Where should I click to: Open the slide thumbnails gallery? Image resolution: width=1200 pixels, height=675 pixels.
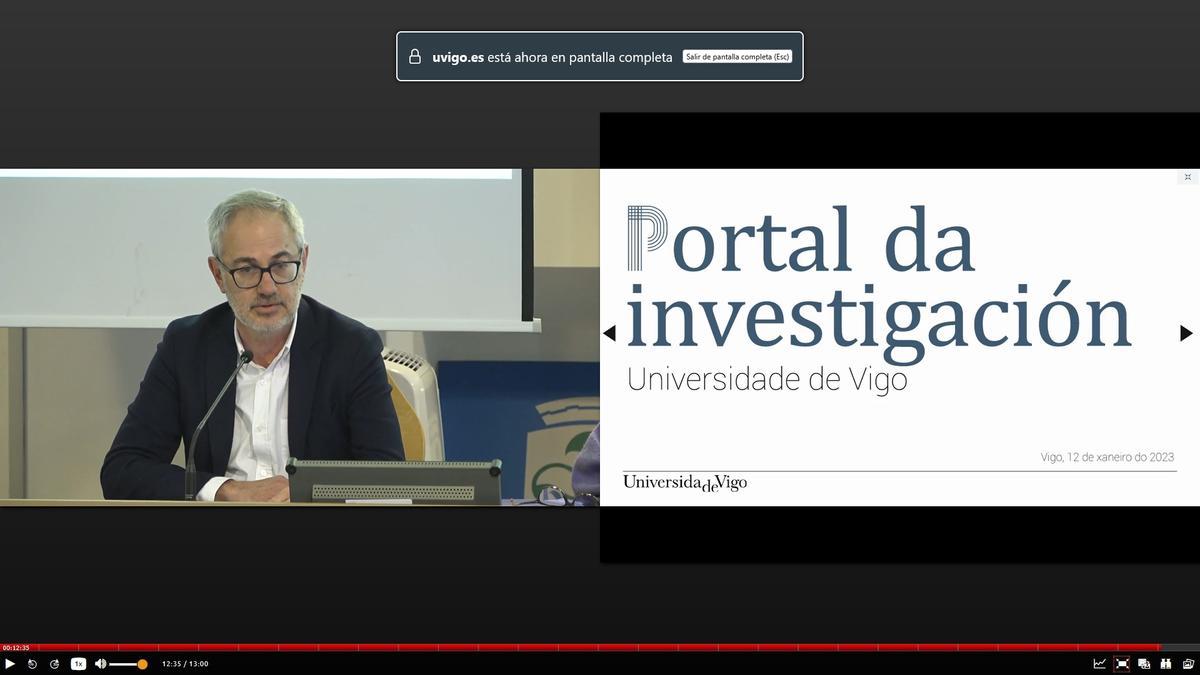click(x=1187, y=663)
